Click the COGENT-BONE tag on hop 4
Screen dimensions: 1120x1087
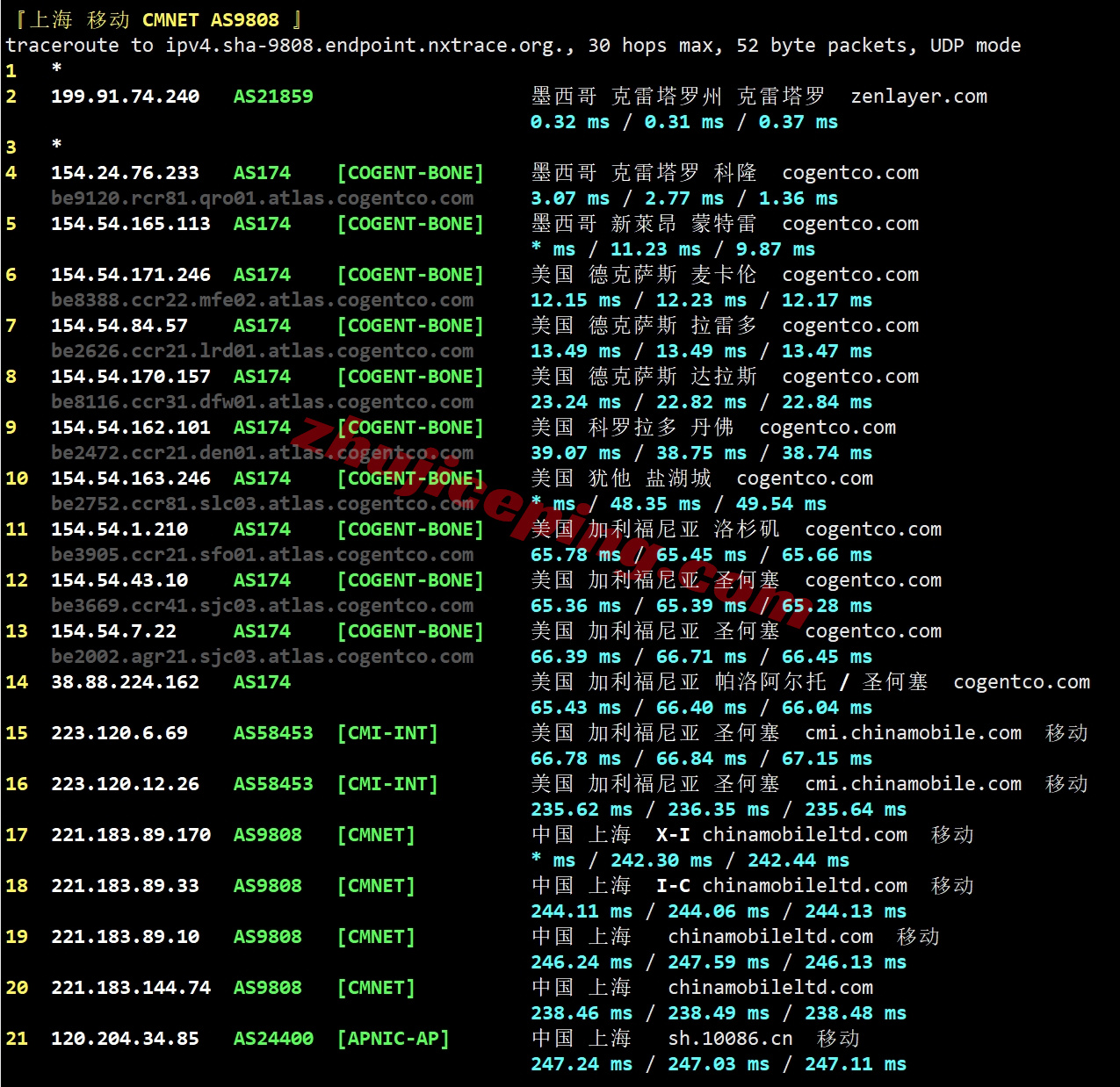(411, 172)
